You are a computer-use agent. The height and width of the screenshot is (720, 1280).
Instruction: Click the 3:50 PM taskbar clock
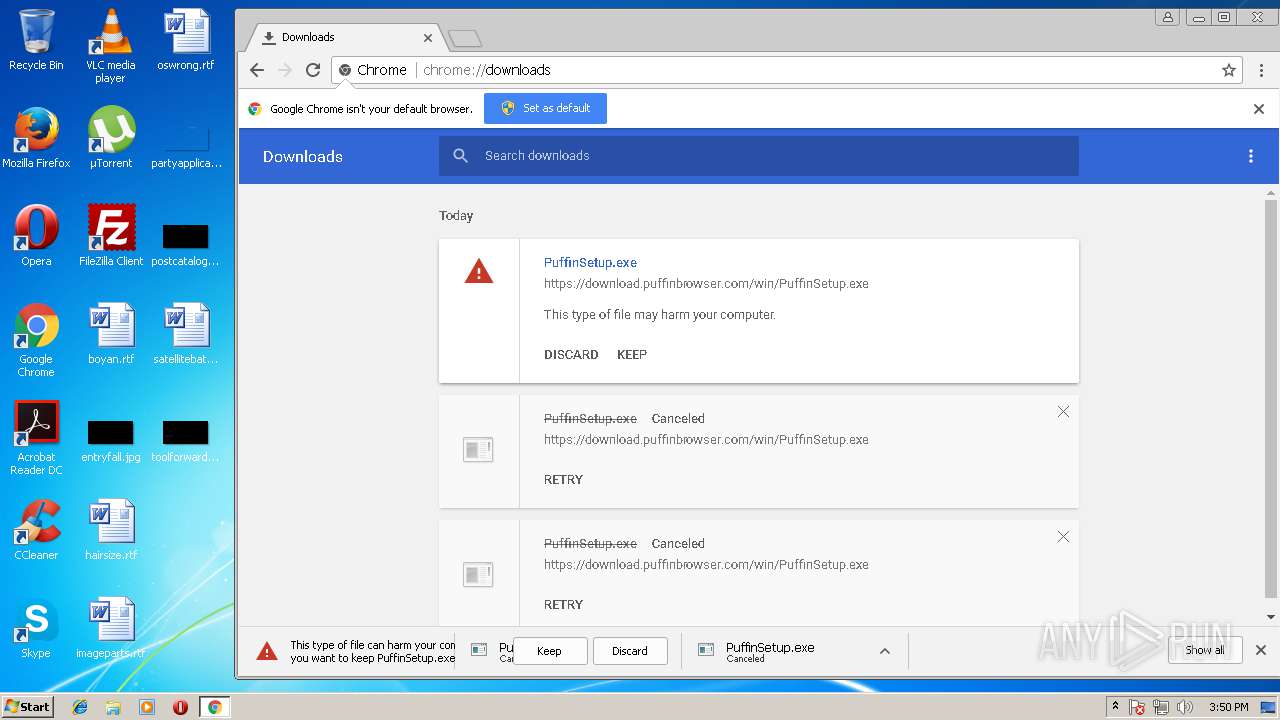pyautogui.click(x=1229, y=707)
